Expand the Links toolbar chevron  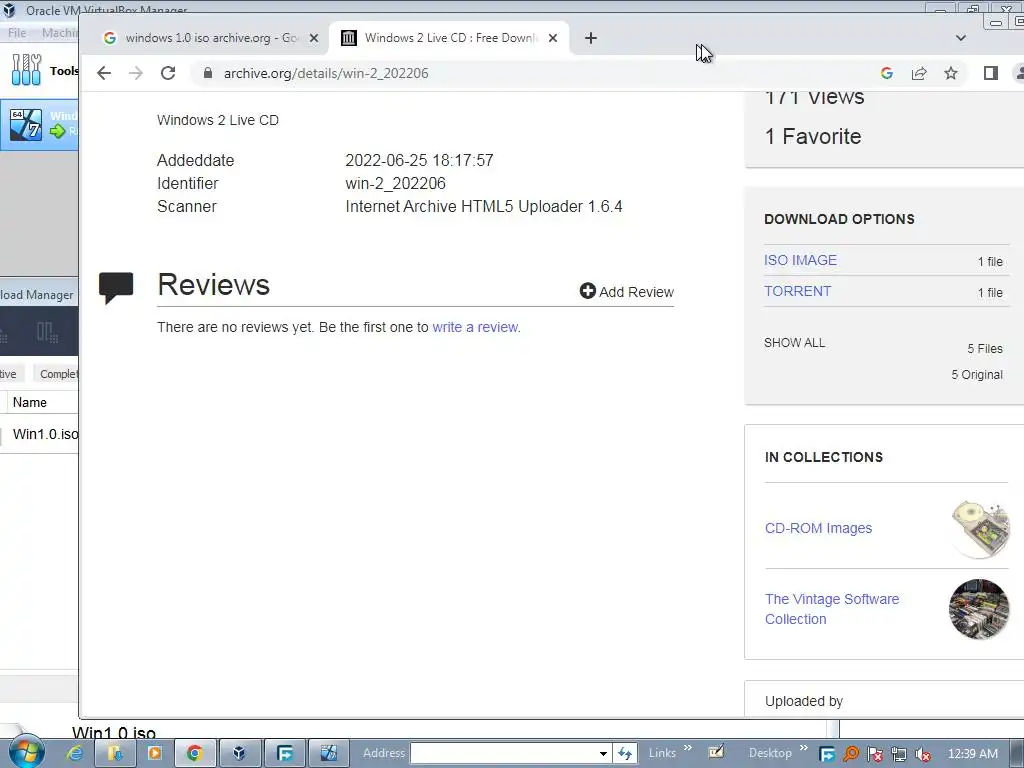688,748
